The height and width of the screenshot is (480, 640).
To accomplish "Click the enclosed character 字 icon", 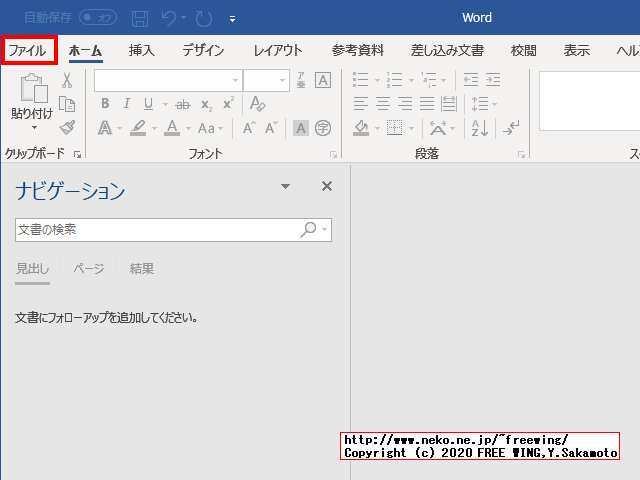I will (x=323, y=128).
